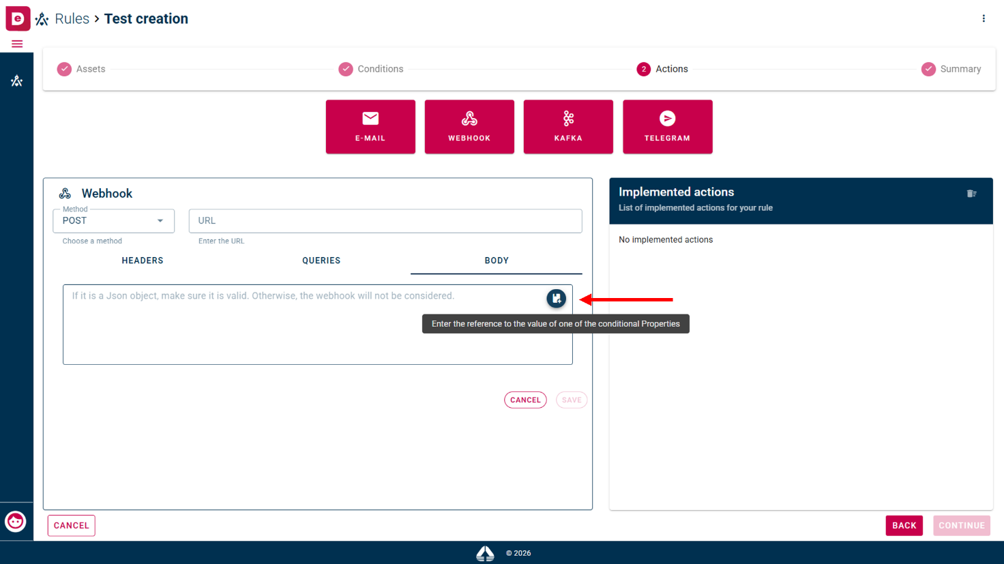
Task: Click the Rules icon in the left sidebar
Action: tap(17, 81)
